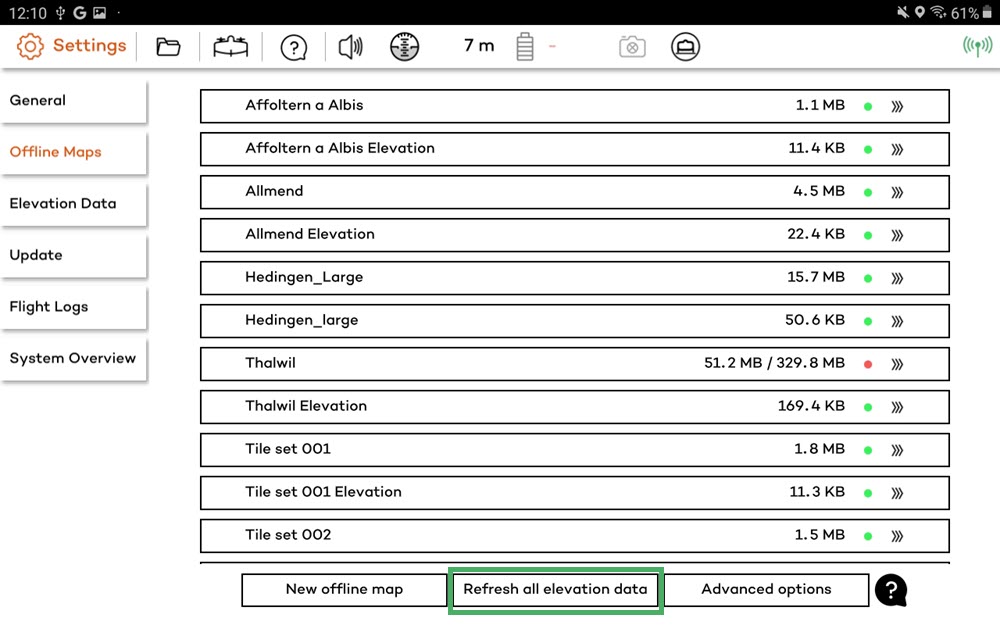Open the Flight Logs section
The height and width of the screenshot is (625, 1000).
(x=48, y=307)
